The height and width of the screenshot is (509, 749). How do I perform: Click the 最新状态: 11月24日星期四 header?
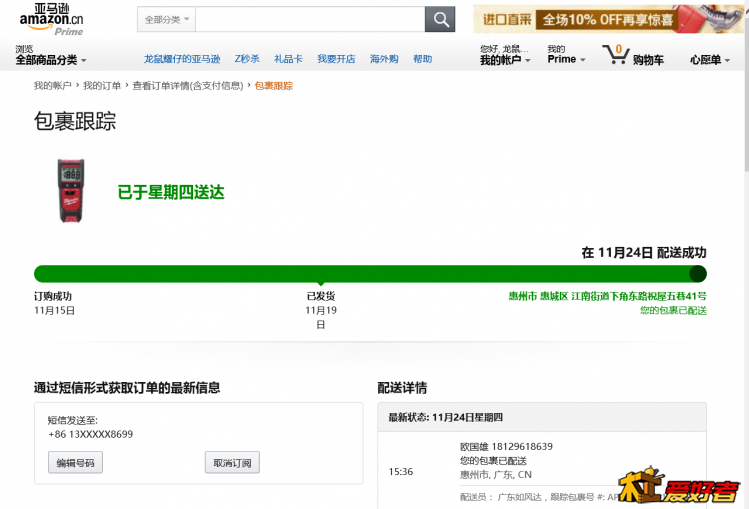pyautogui.click(x=542, y=417)
